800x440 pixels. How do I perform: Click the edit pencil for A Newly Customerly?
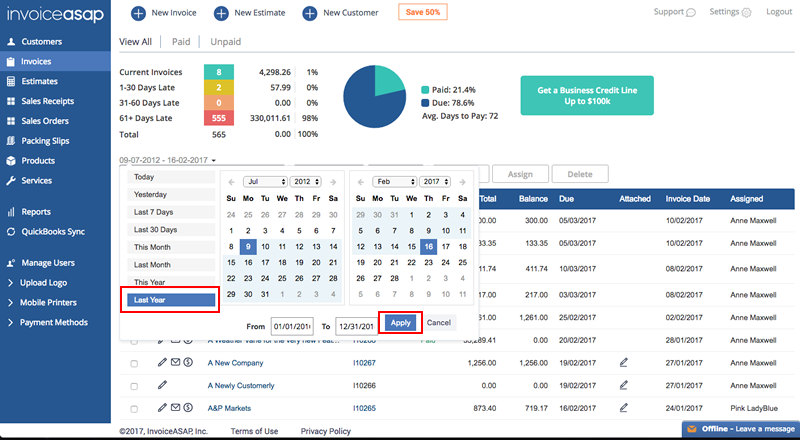pos(161,384)
